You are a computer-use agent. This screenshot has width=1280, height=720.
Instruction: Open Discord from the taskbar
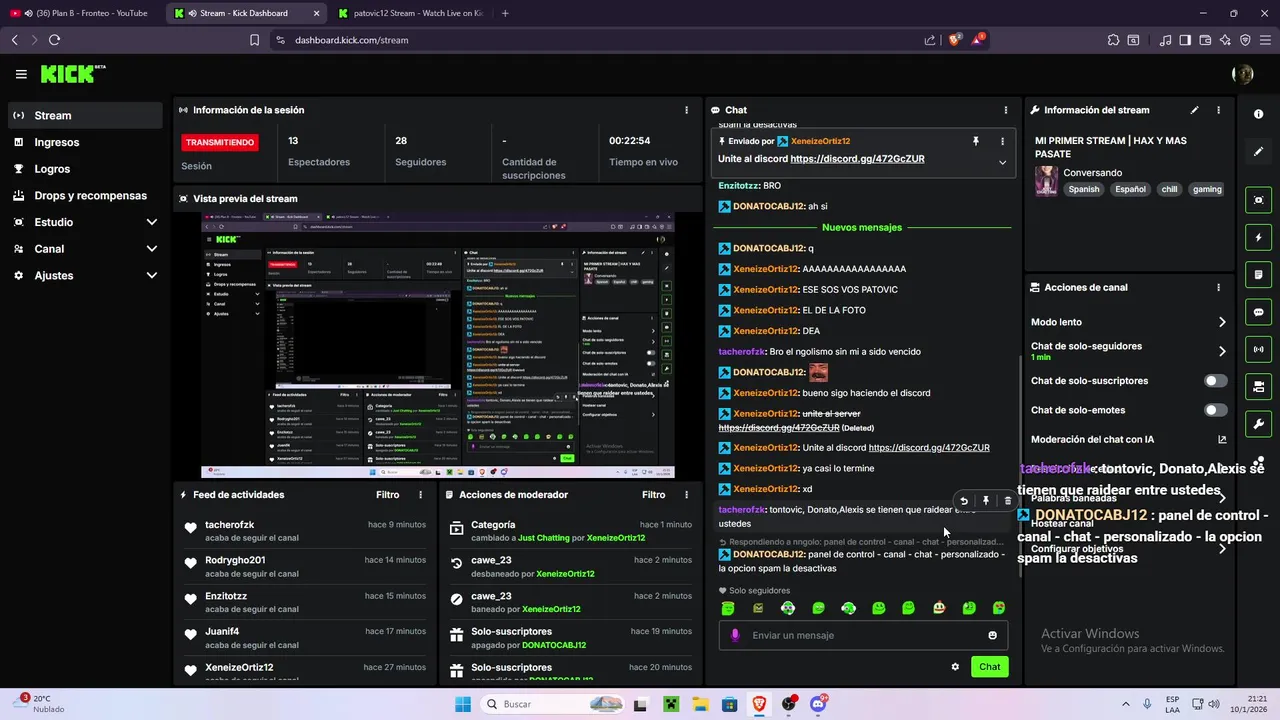pos(817,704)
